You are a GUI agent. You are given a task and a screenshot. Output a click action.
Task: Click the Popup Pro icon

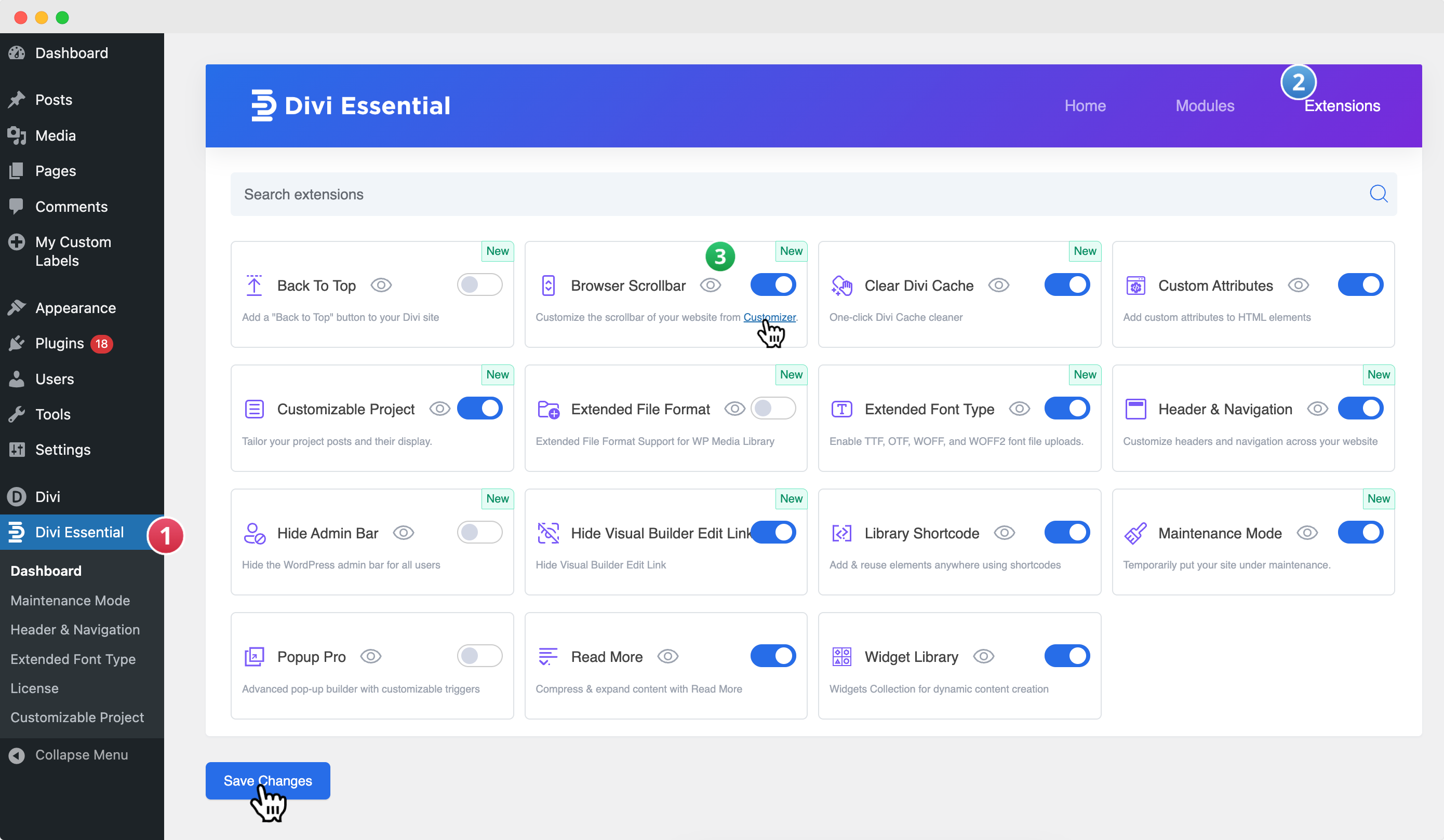pos(254,657)
